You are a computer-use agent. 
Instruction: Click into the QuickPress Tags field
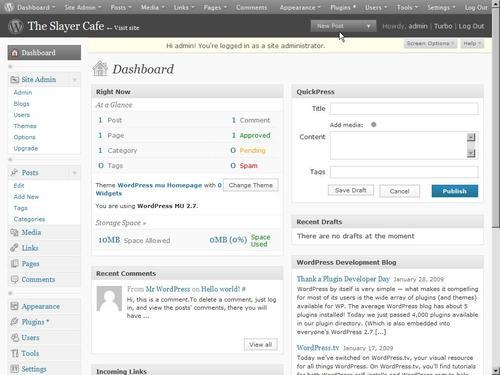coord(404,172)
